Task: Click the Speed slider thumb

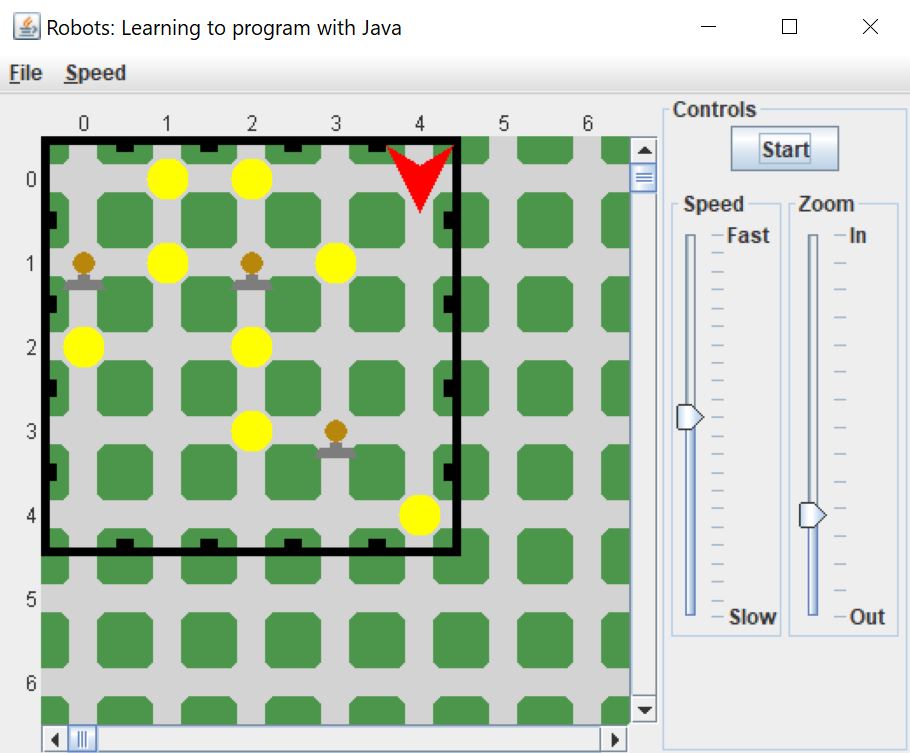Action: point(690,417)
